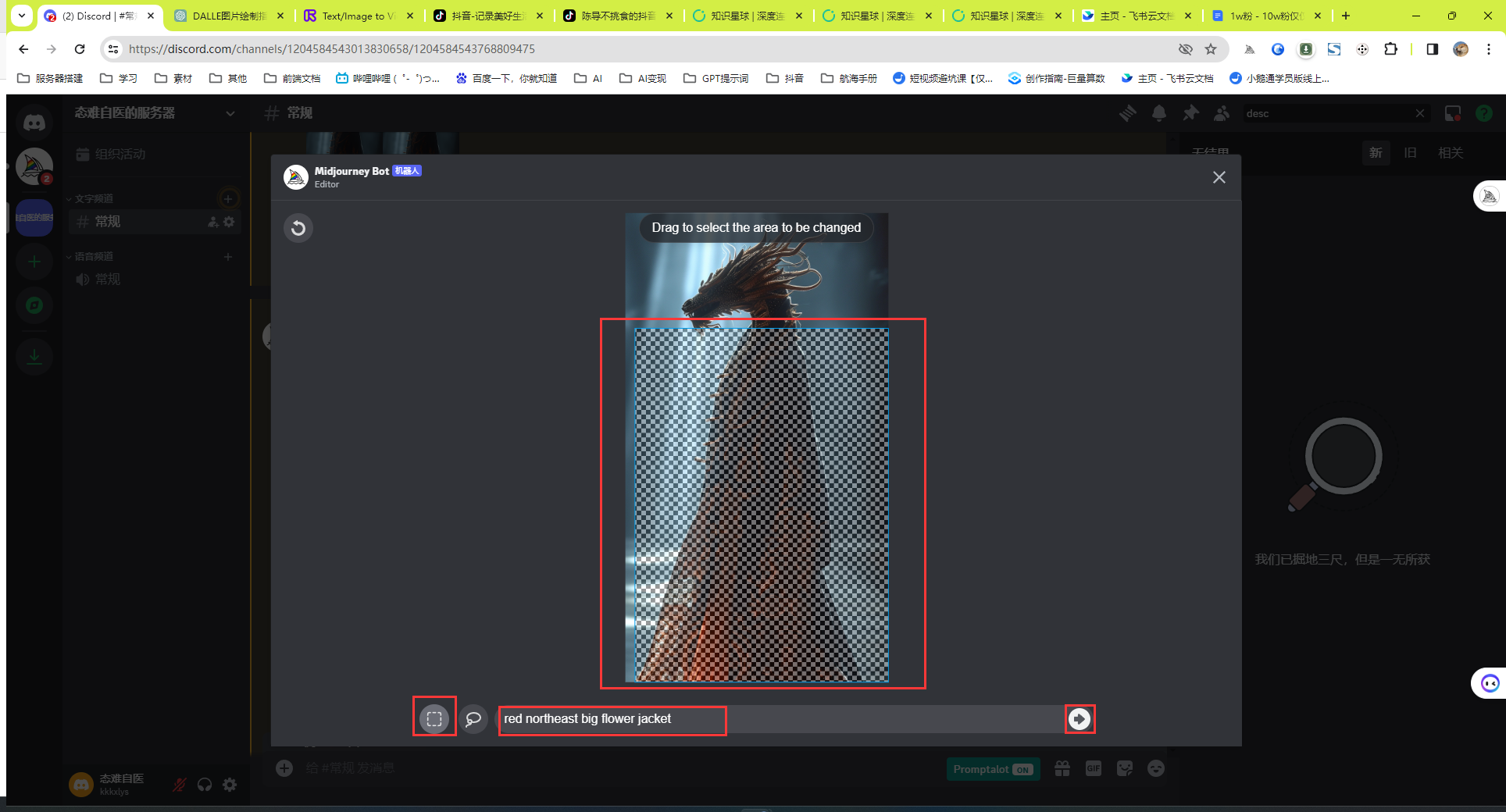Open the 抖音 bookmarks folder

[786, 78]
